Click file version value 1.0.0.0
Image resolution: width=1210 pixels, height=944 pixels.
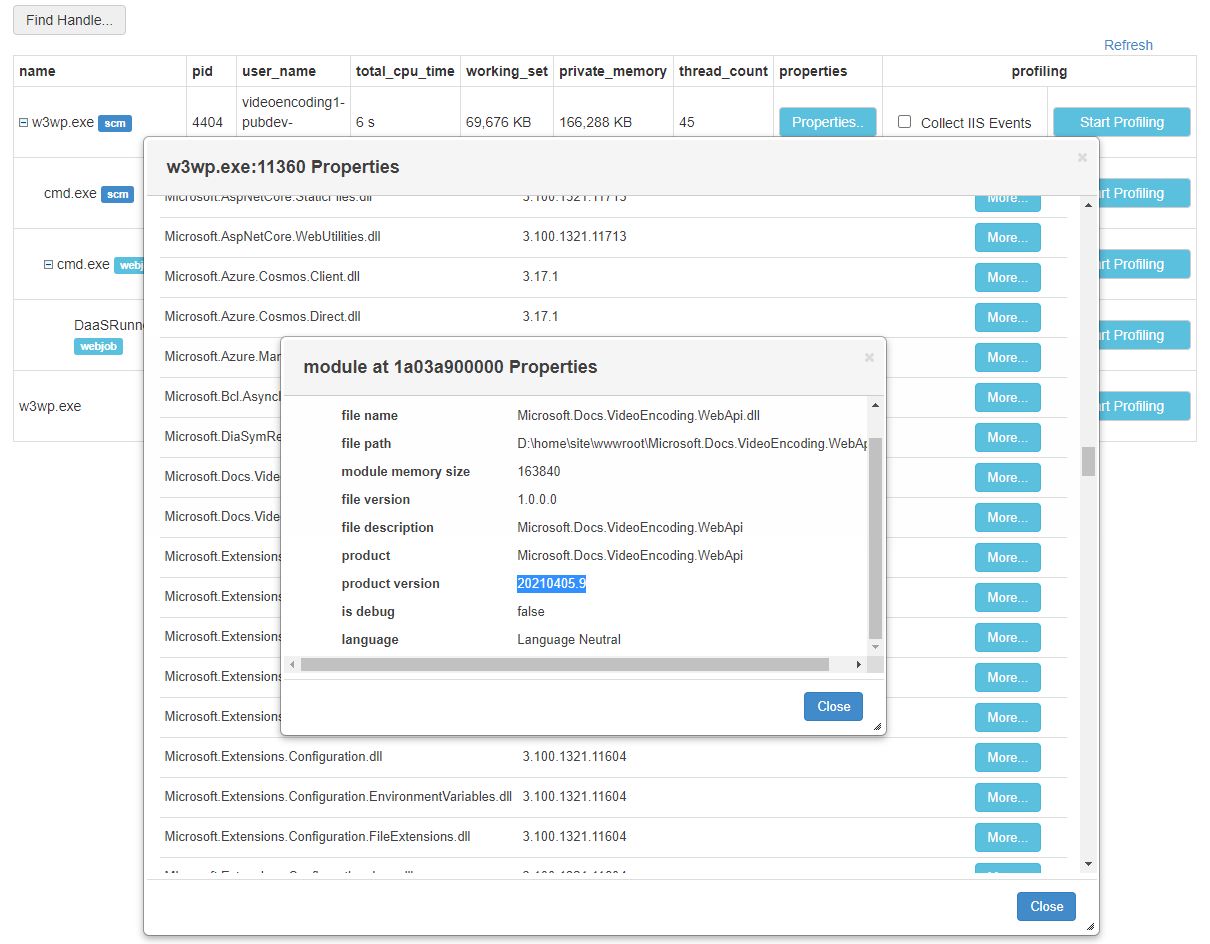pos(537,499)
